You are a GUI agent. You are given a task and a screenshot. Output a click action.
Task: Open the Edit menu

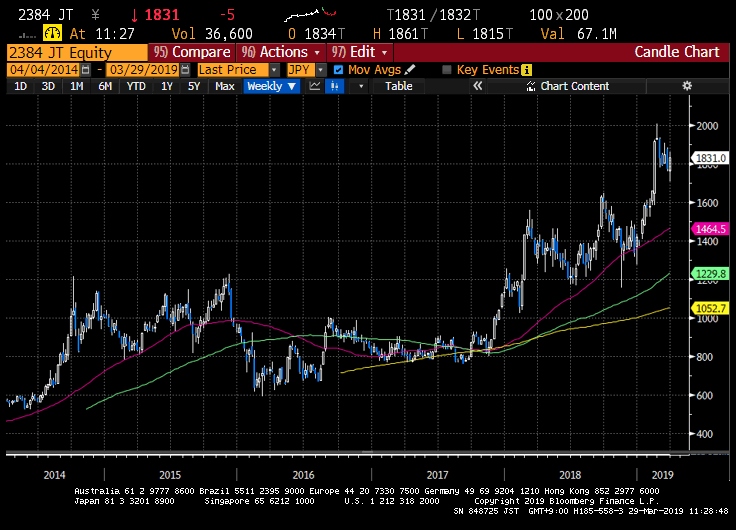pyautogui.click(x=354, y=52)
